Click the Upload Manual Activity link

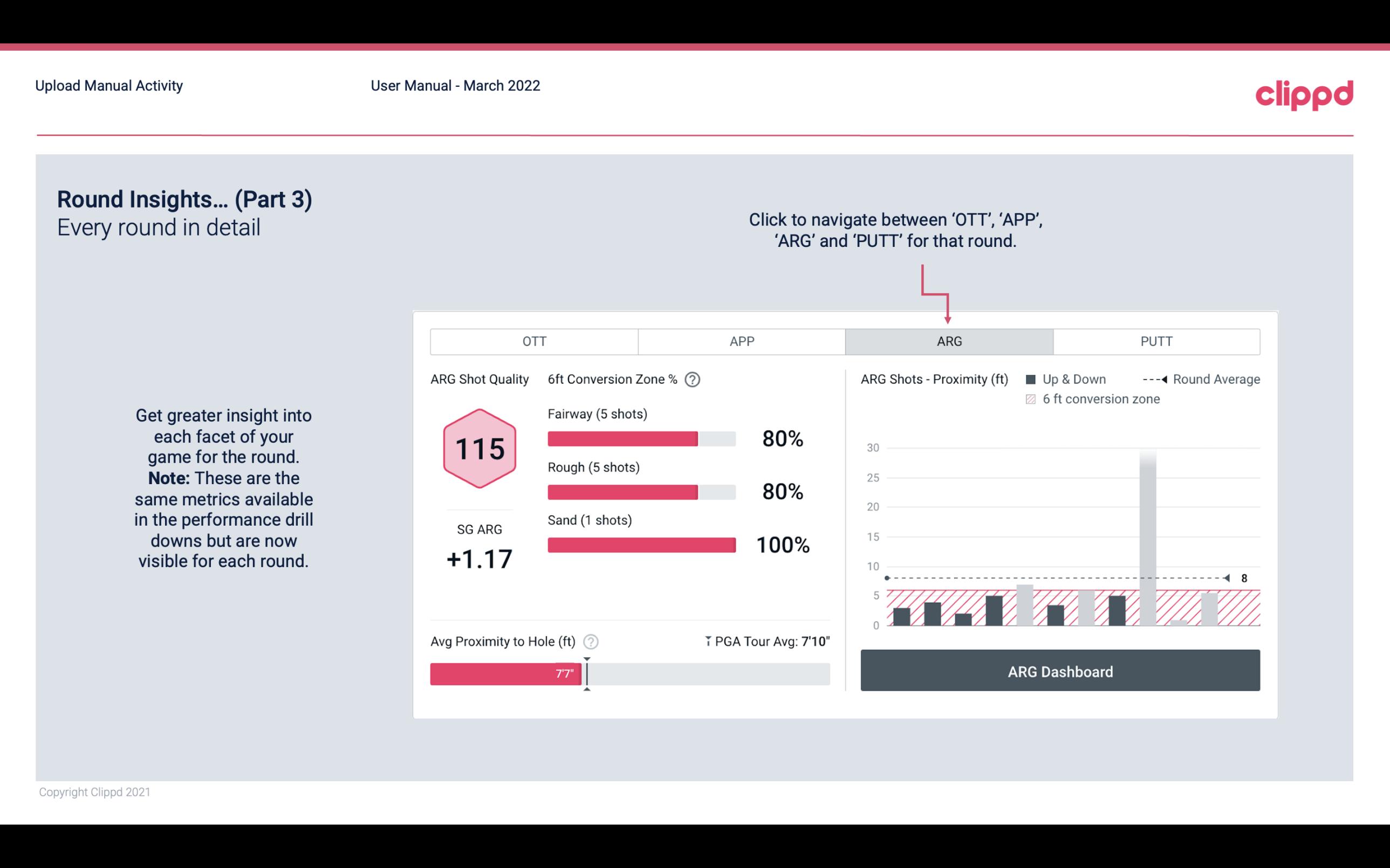click(x=108, y=85)
